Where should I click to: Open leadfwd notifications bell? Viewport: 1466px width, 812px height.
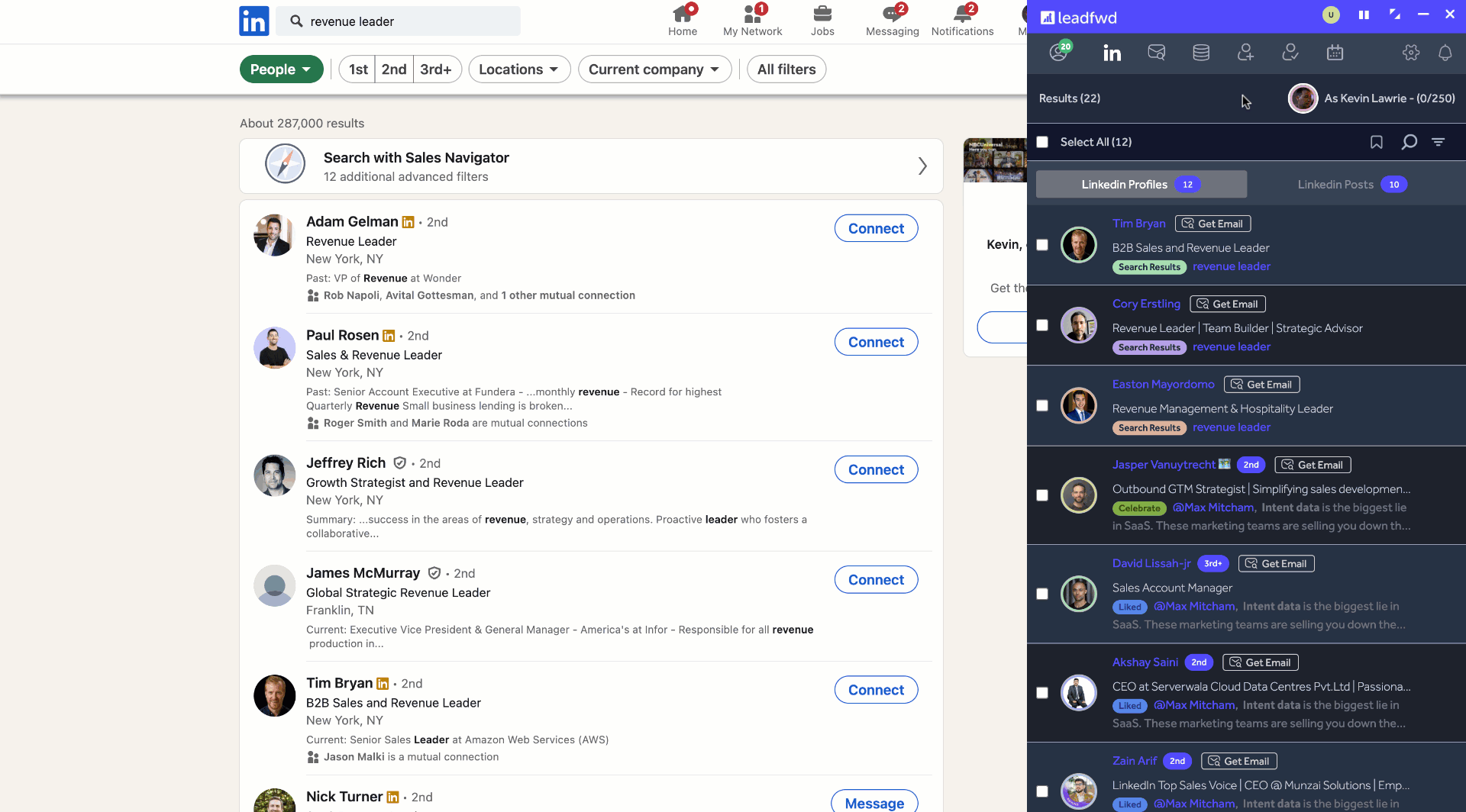click(x=1445, y=53)
